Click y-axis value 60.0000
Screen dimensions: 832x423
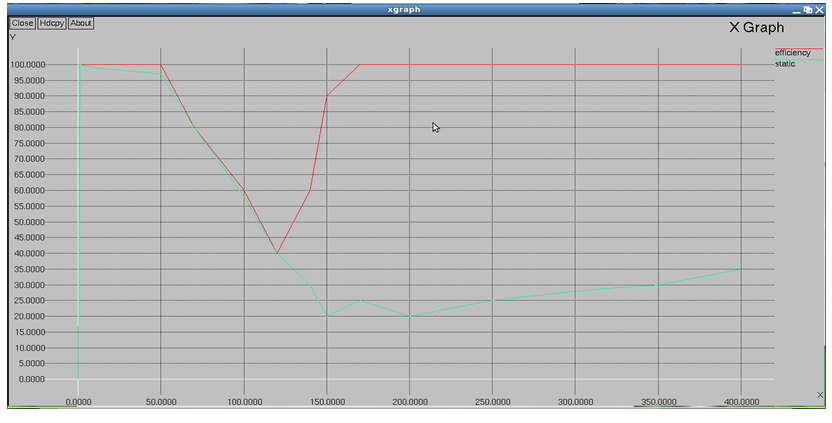pyautogui.click(x=28, y=191)
